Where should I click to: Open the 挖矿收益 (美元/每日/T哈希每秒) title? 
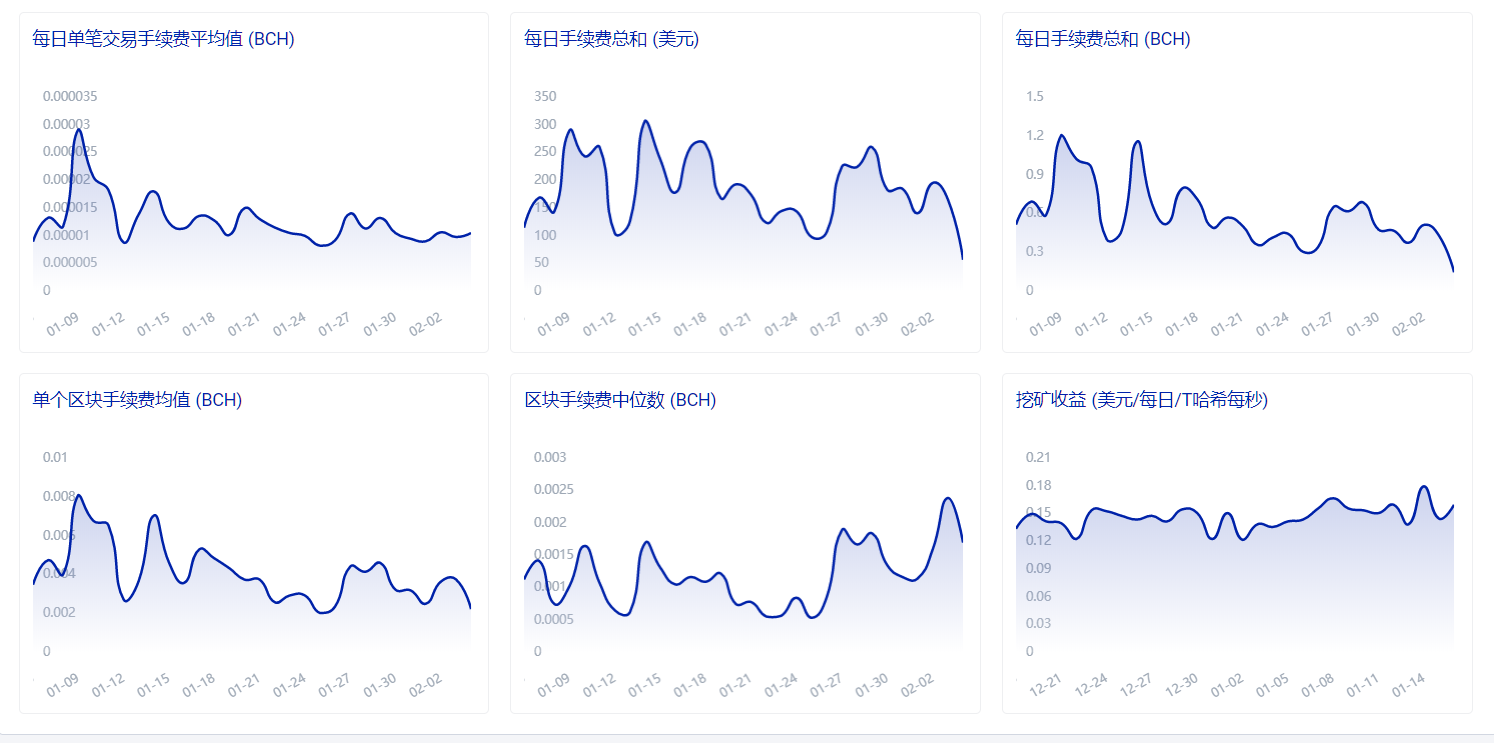(x=1141, y=400)
